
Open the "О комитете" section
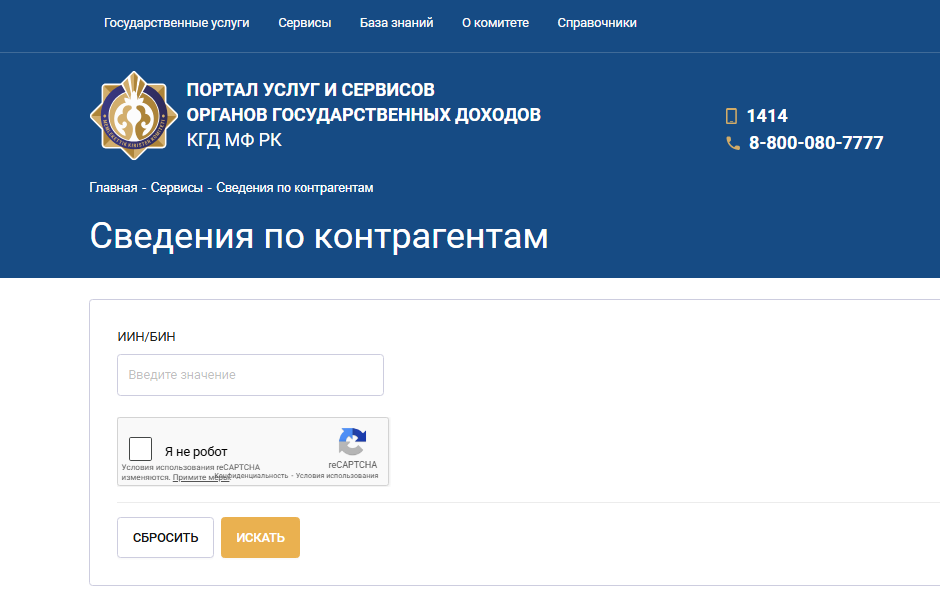tap(495, 22)
